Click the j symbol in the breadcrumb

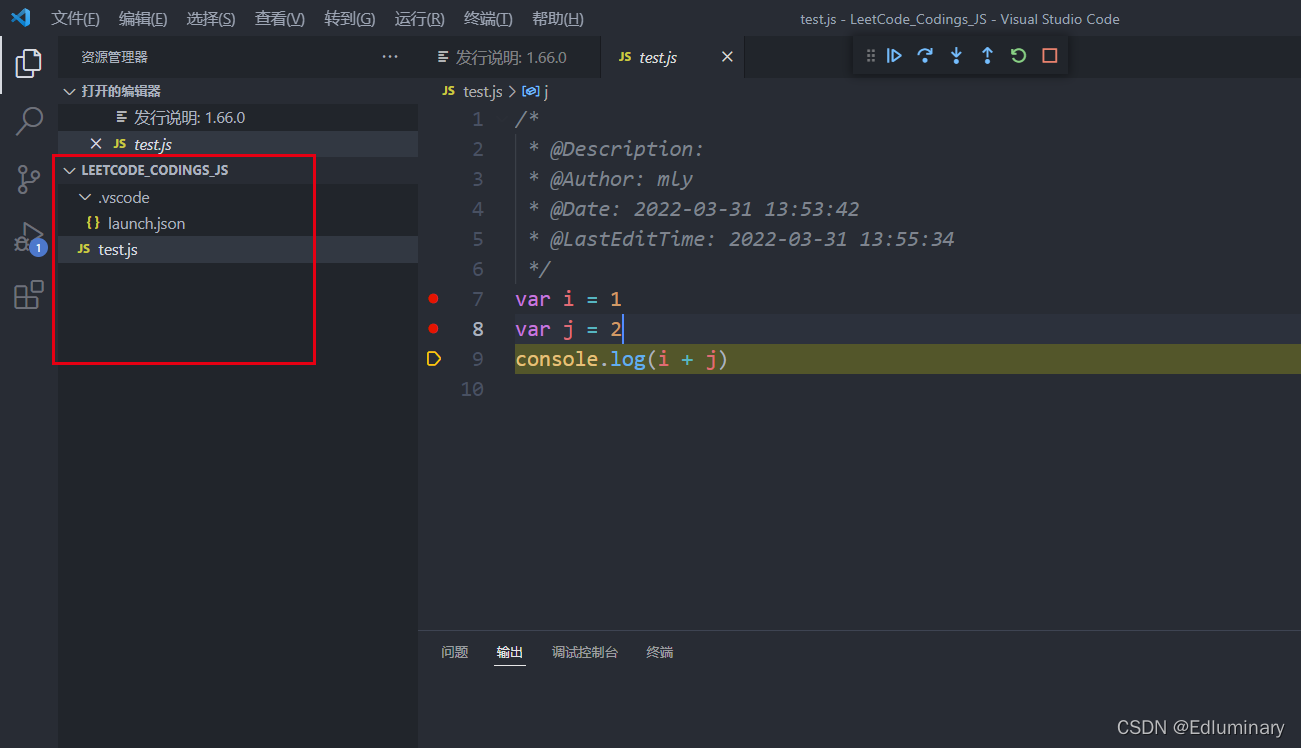point(546,91)
